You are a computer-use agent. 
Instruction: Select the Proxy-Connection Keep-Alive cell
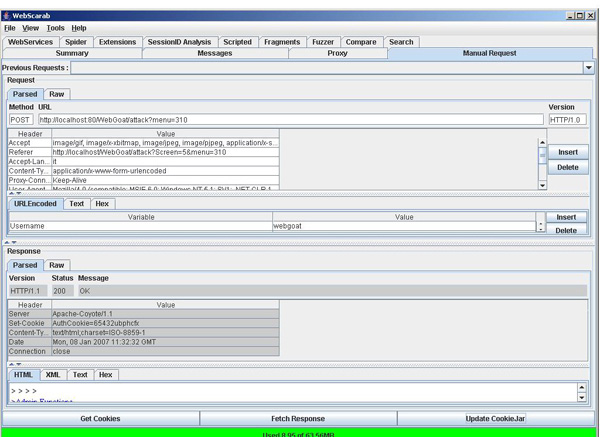(165, 180)
